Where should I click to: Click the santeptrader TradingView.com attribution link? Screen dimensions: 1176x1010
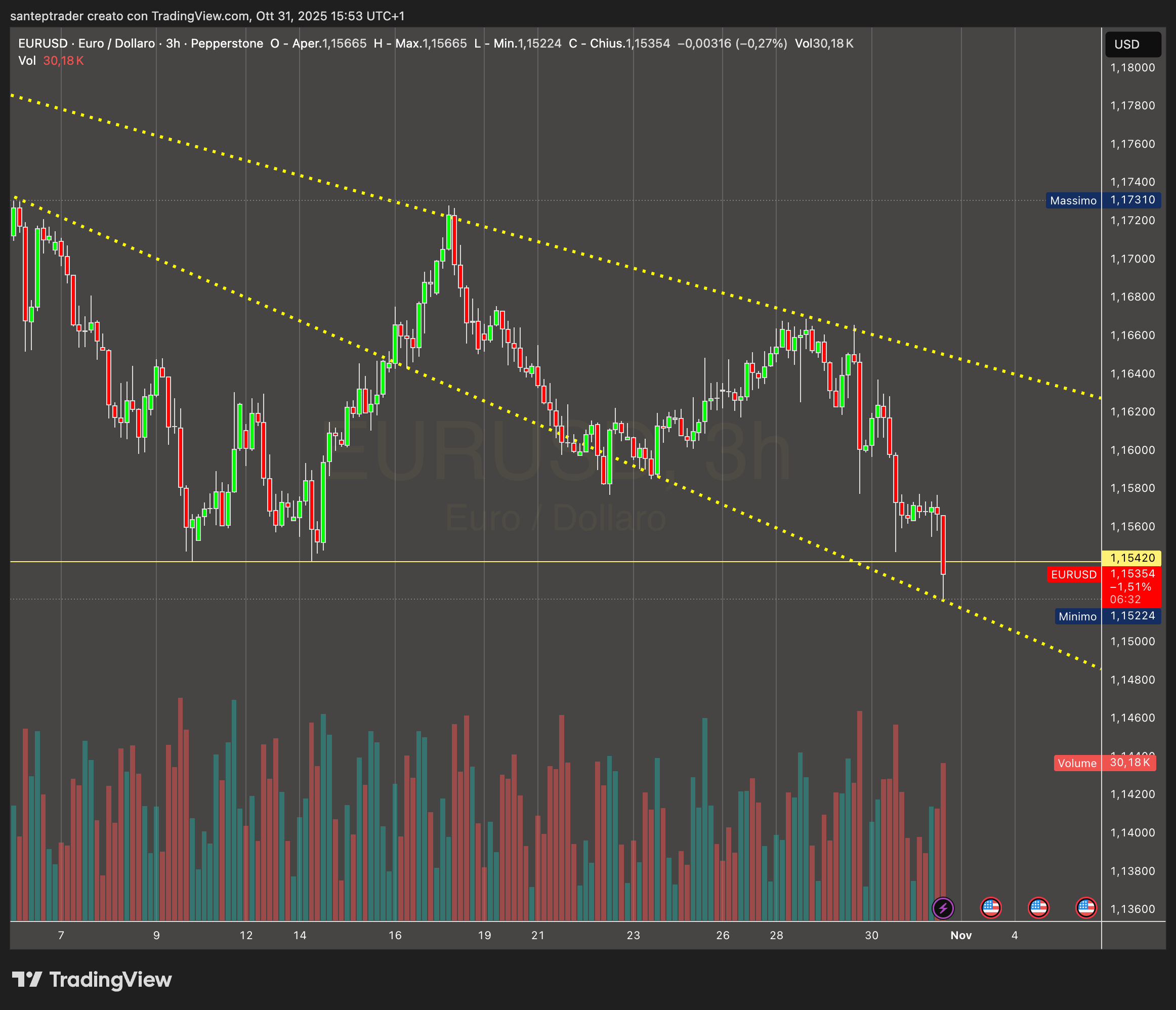pyautogui.click(x=208, y=16)
